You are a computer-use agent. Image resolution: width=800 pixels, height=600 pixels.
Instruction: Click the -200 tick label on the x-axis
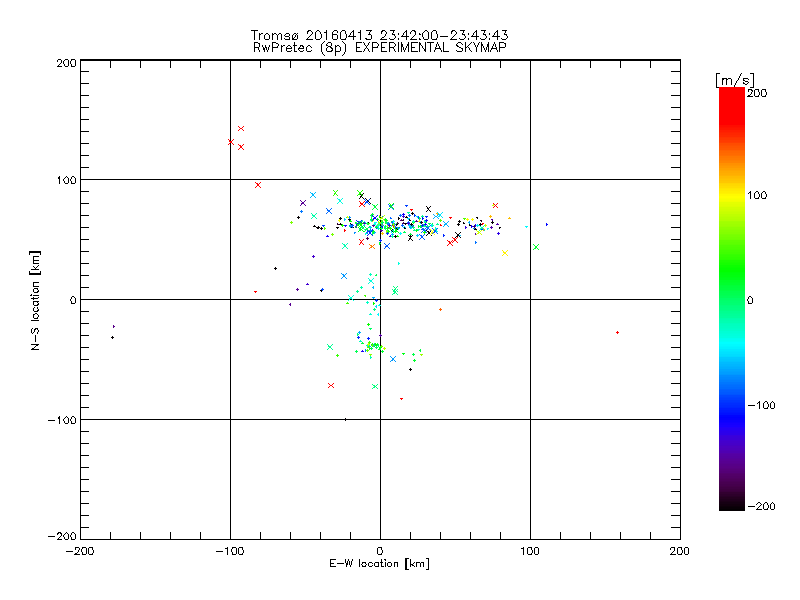click(x=80, y=550)
